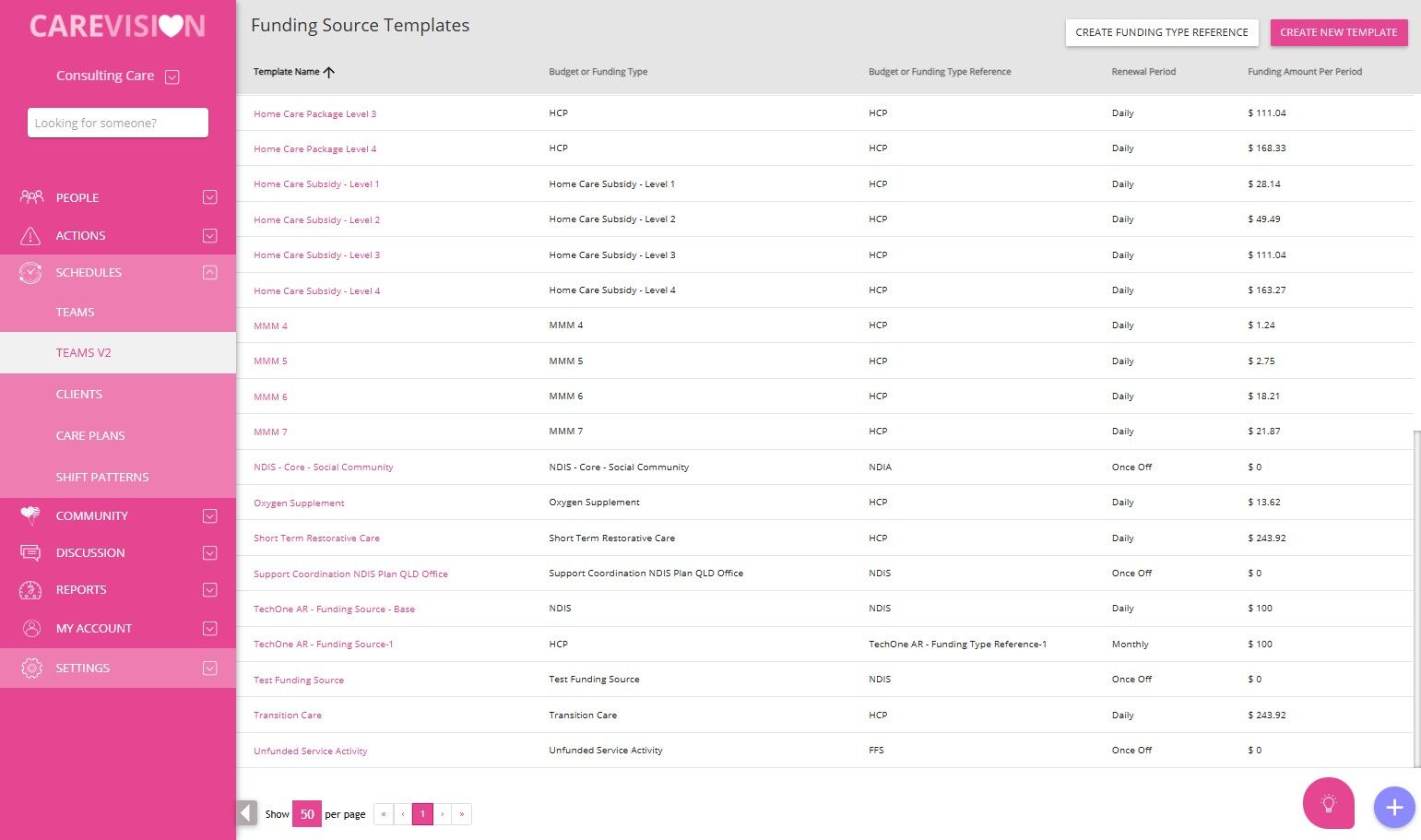Click the Settings gear icon
The image size is (1421, 840).
click(x=31, y=668)
